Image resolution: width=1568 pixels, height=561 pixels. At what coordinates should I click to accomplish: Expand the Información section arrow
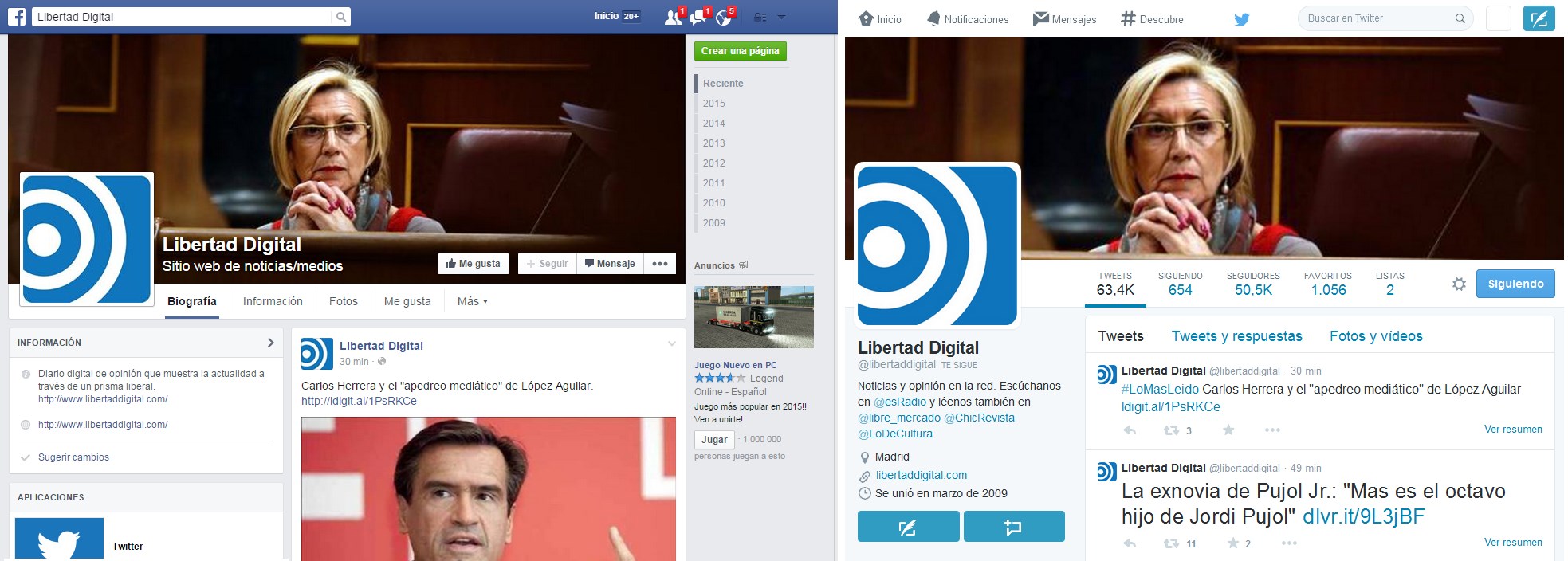pos(270,343)
